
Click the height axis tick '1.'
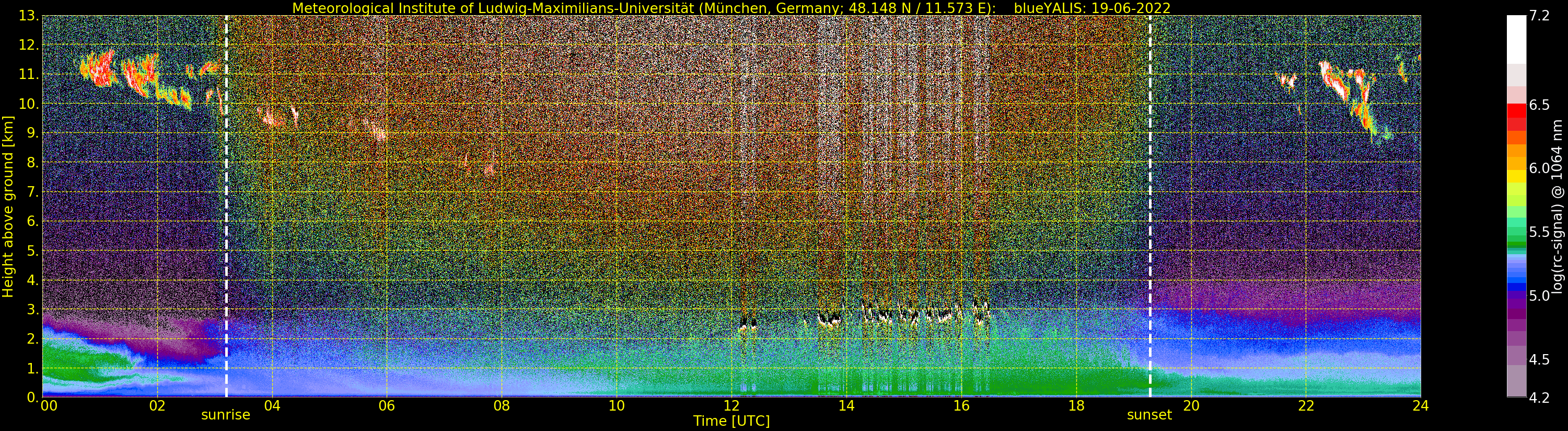[x=33, y=368]
